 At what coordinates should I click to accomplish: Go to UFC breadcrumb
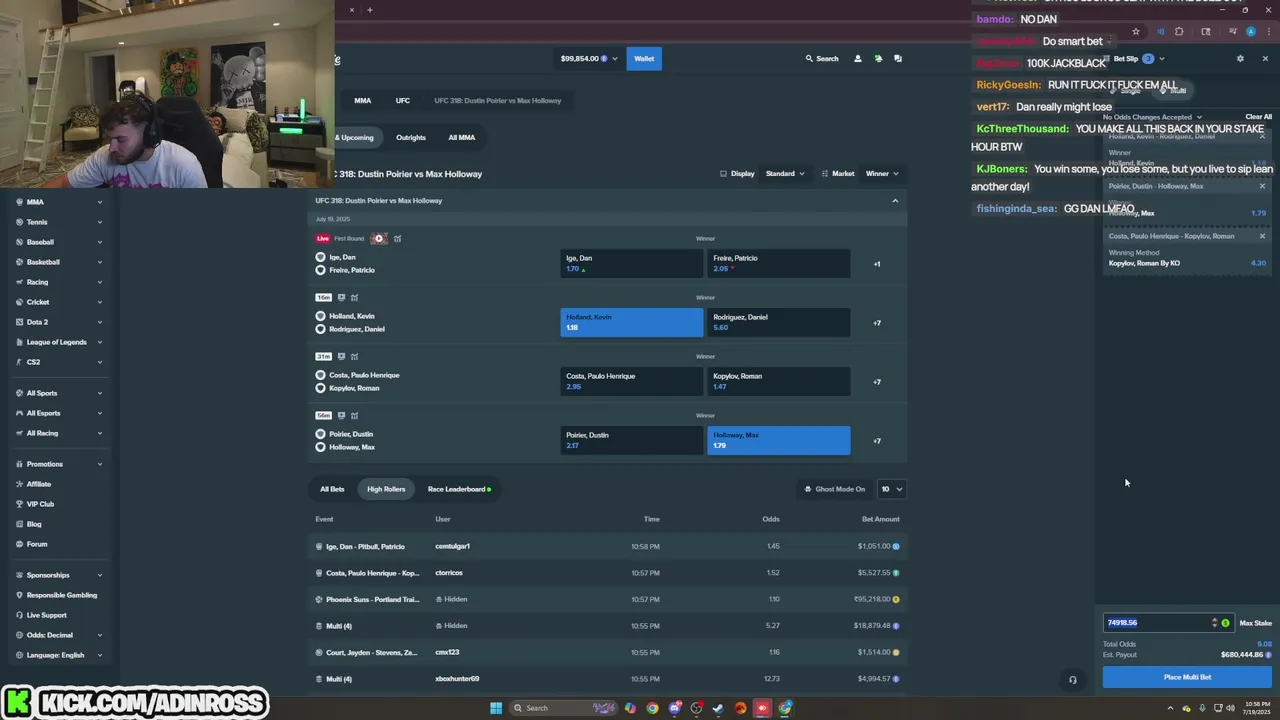click(402, 101)
